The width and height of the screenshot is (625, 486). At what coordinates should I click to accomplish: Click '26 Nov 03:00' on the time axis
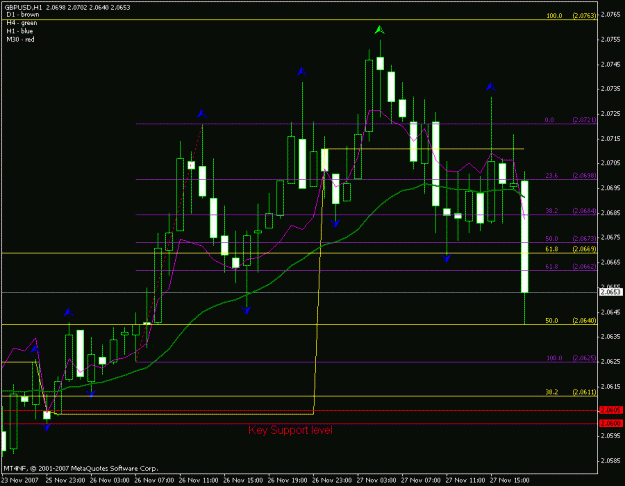[110, 480]
